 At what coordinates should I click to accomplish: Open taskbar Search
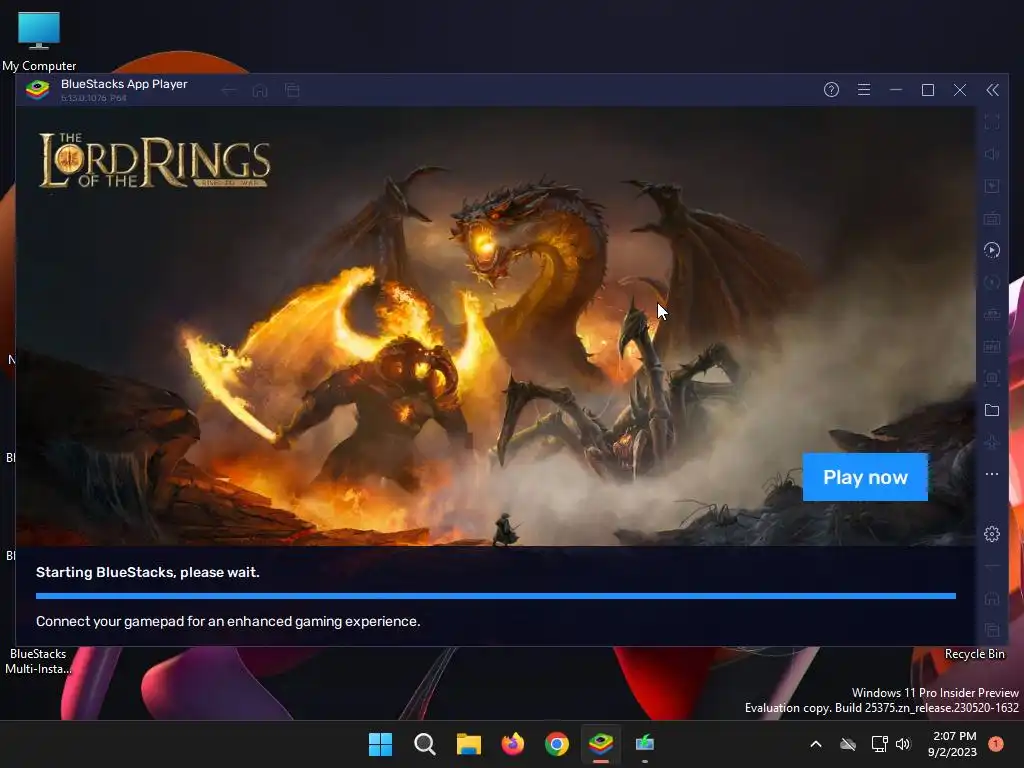tap(424, 744)
